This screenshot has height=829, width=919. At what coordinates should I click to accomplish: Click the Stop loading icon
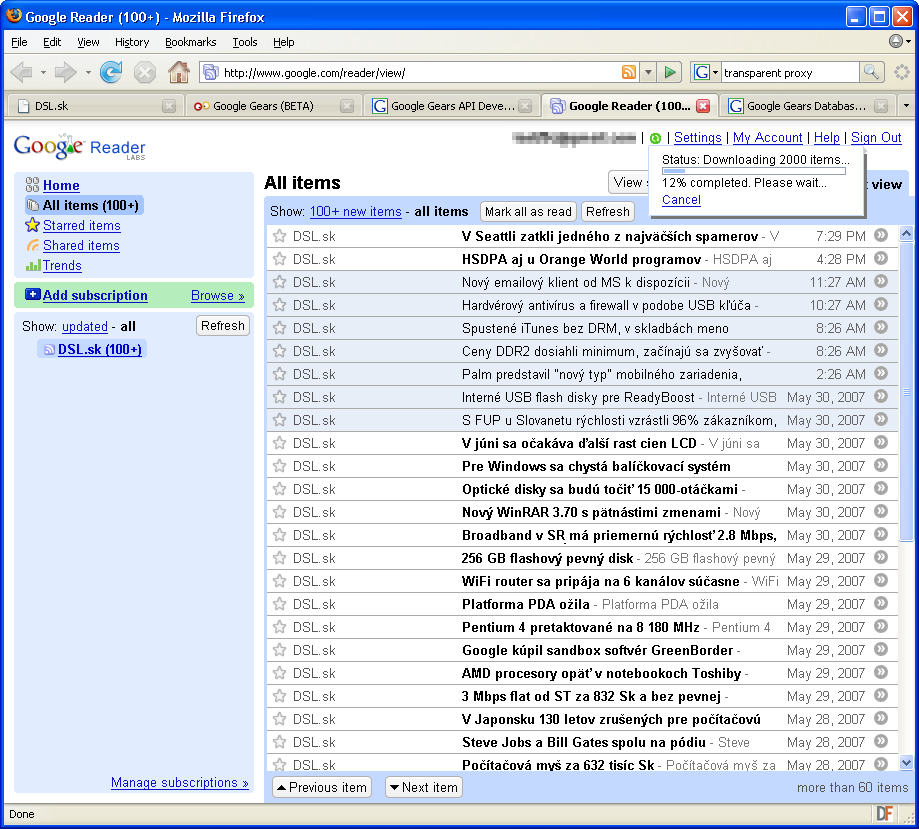click(x=144, y=73)
